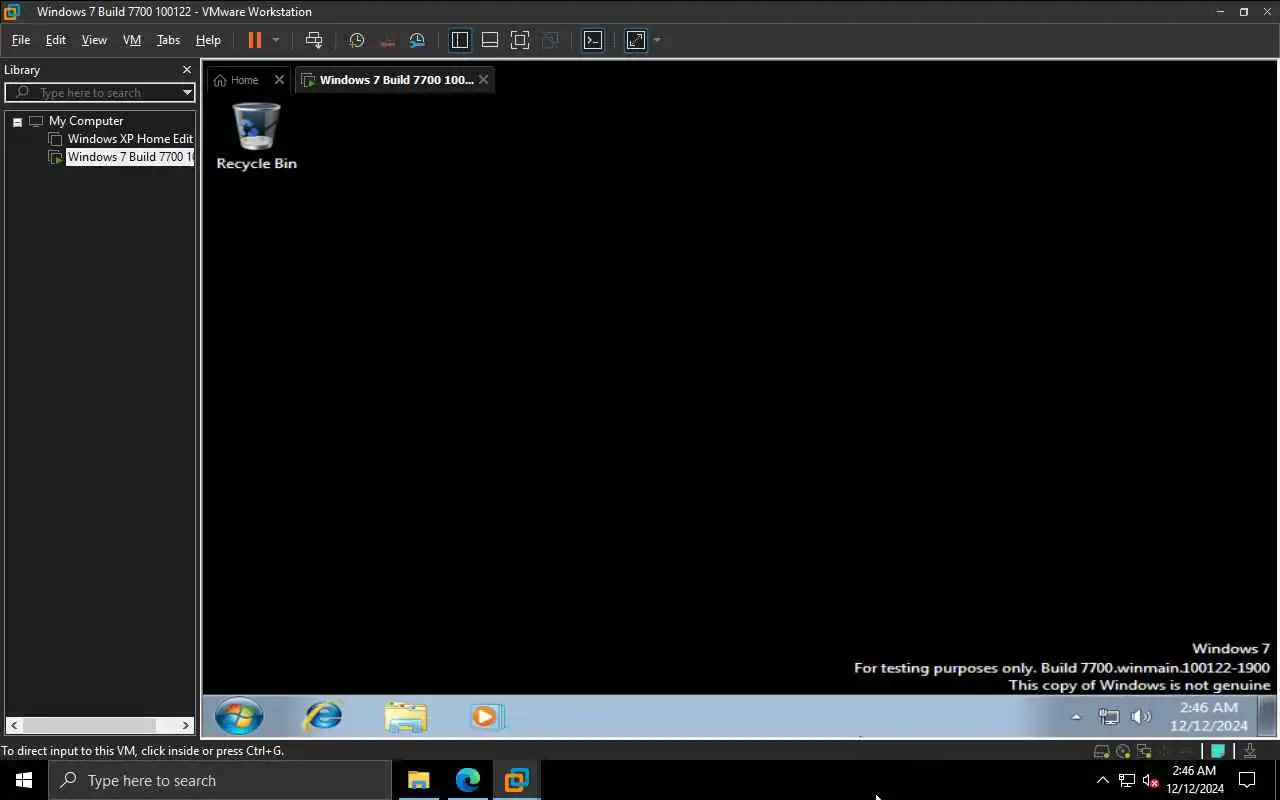Click Send Ctrl+Alt+Del toolbar icon
Viewport: 1280px width, 800px height.
pos(314,40)
